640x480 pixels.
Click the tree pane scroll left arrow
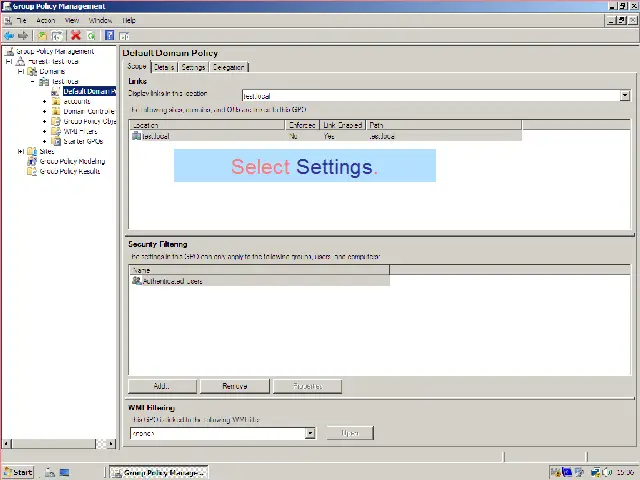[6, 443]
